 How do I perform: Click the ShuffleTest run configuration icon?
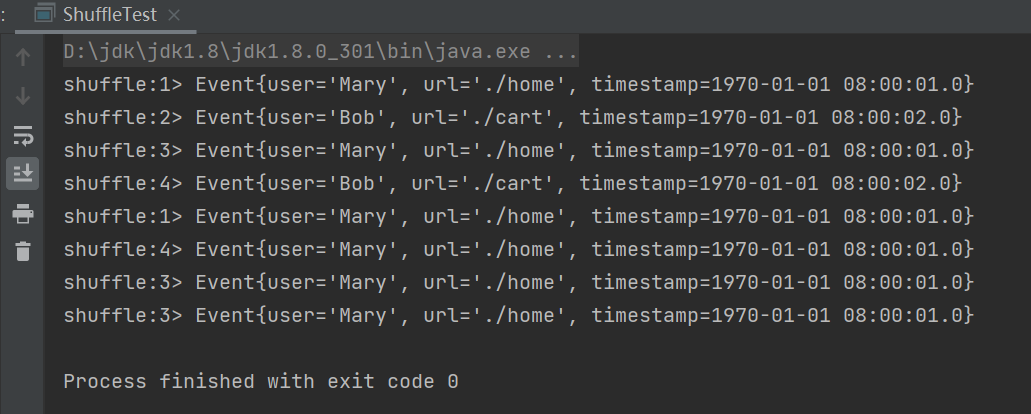coord(44,15)
